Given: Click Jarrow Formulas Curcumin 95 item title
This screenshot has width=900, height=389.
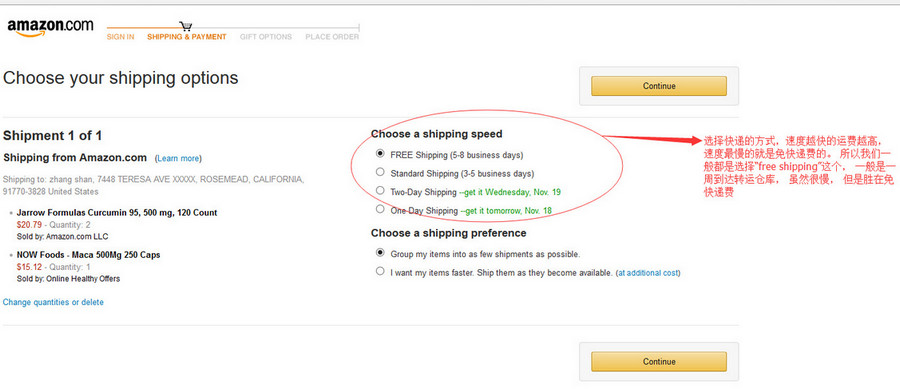Looking at the screenshot, I should 117,213.
